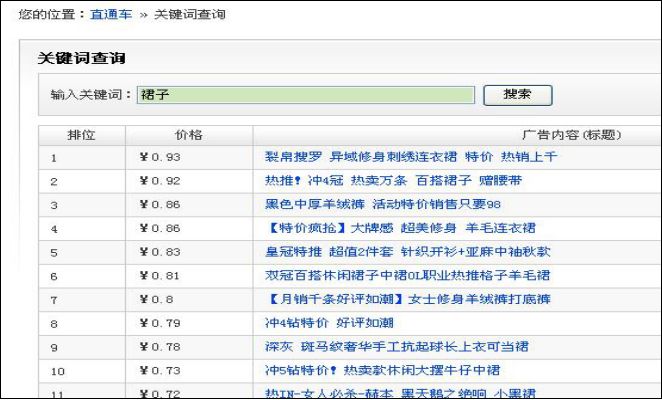Open ad link 热推！冲4冠 热卖万条

click(x=393, y=181)
